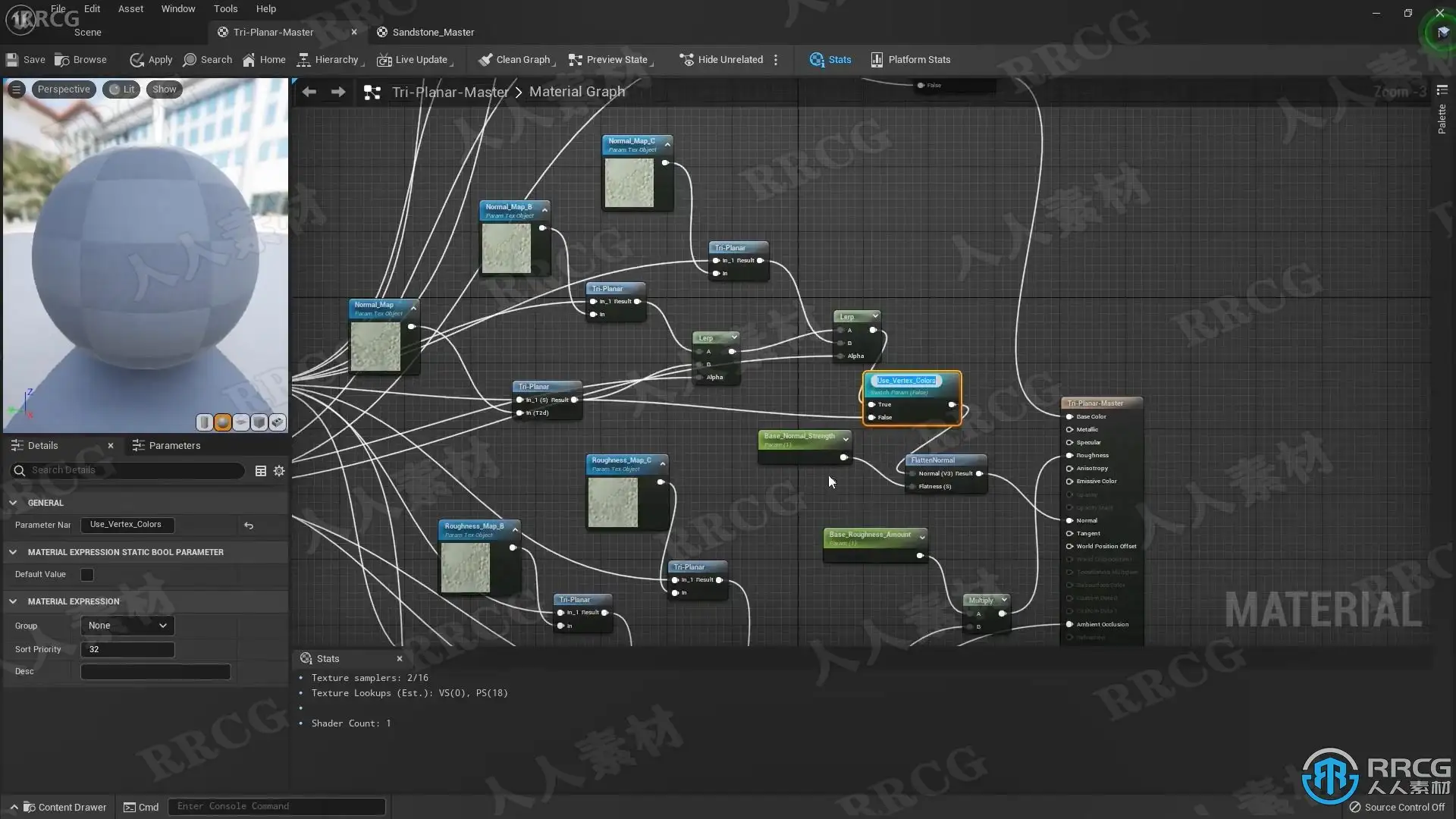Viewport: 1456px width, 819px height.
Task: Open Browse to locate the asset
Action: [x=80, y=60]
